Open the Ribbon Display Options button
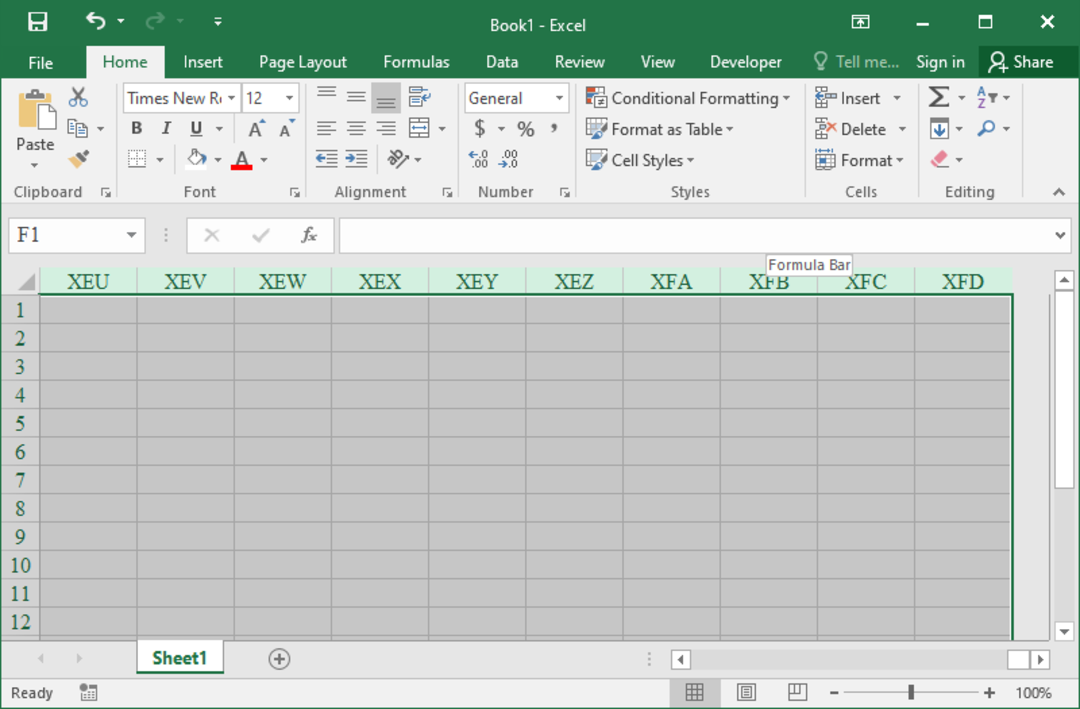The width and height of the screenshot is (1080, 709). click(x=860, y=21)
